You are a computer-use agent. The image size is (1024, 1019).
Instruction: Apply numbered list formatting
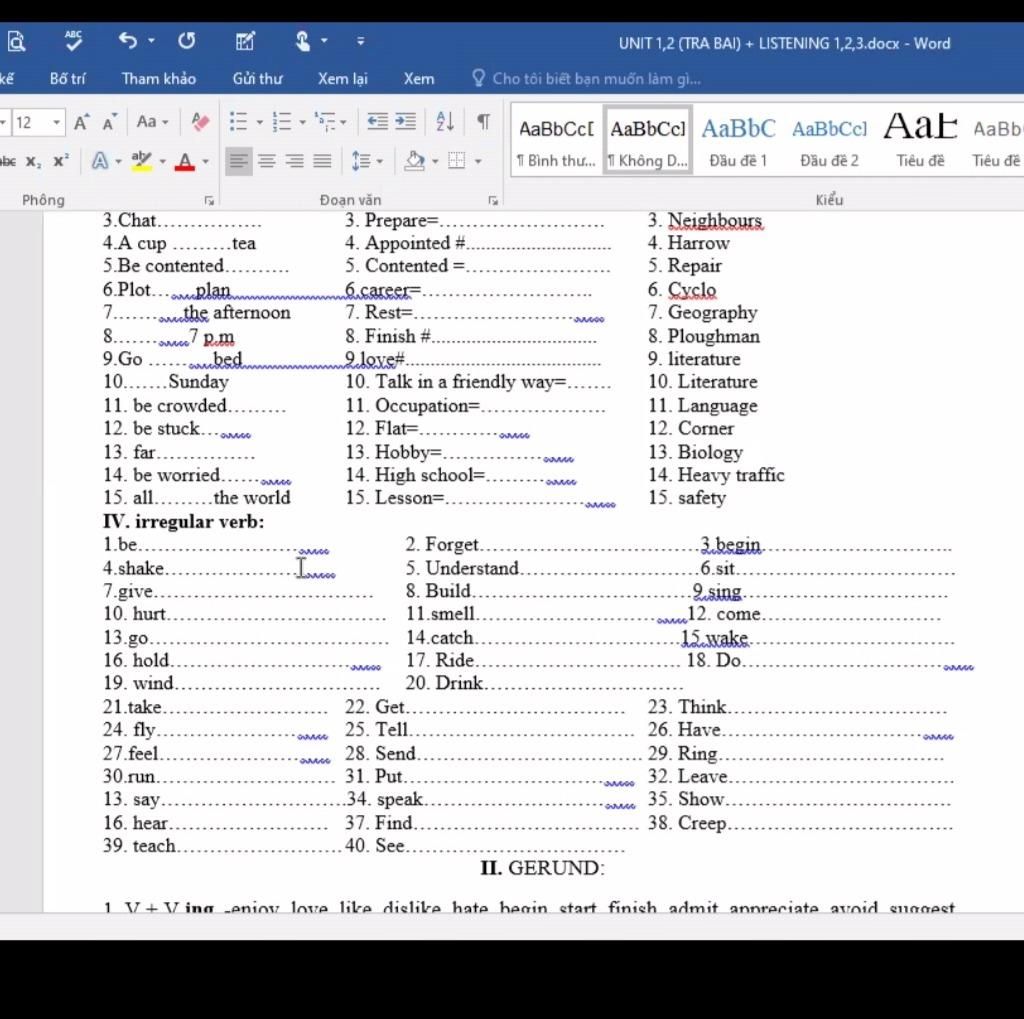click(282, 121)
